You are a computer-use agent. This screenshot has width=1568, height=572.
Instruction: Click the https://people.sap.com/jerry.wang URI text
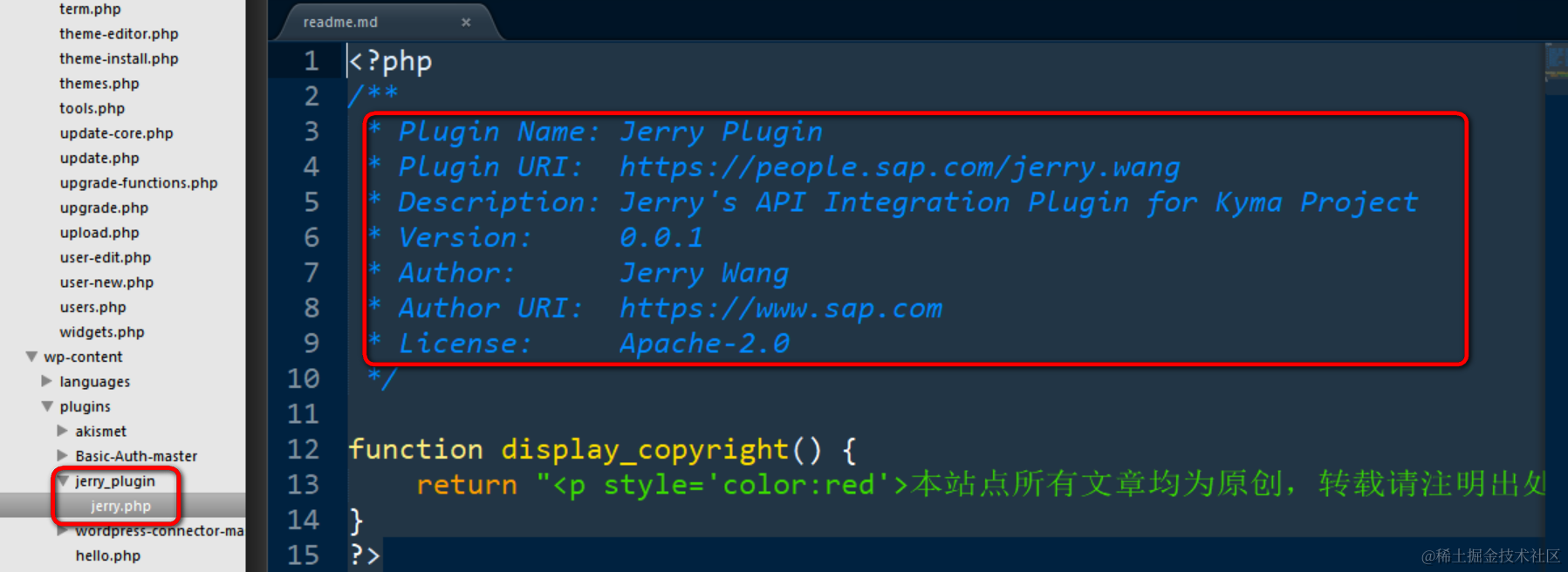tap(900, 167)
